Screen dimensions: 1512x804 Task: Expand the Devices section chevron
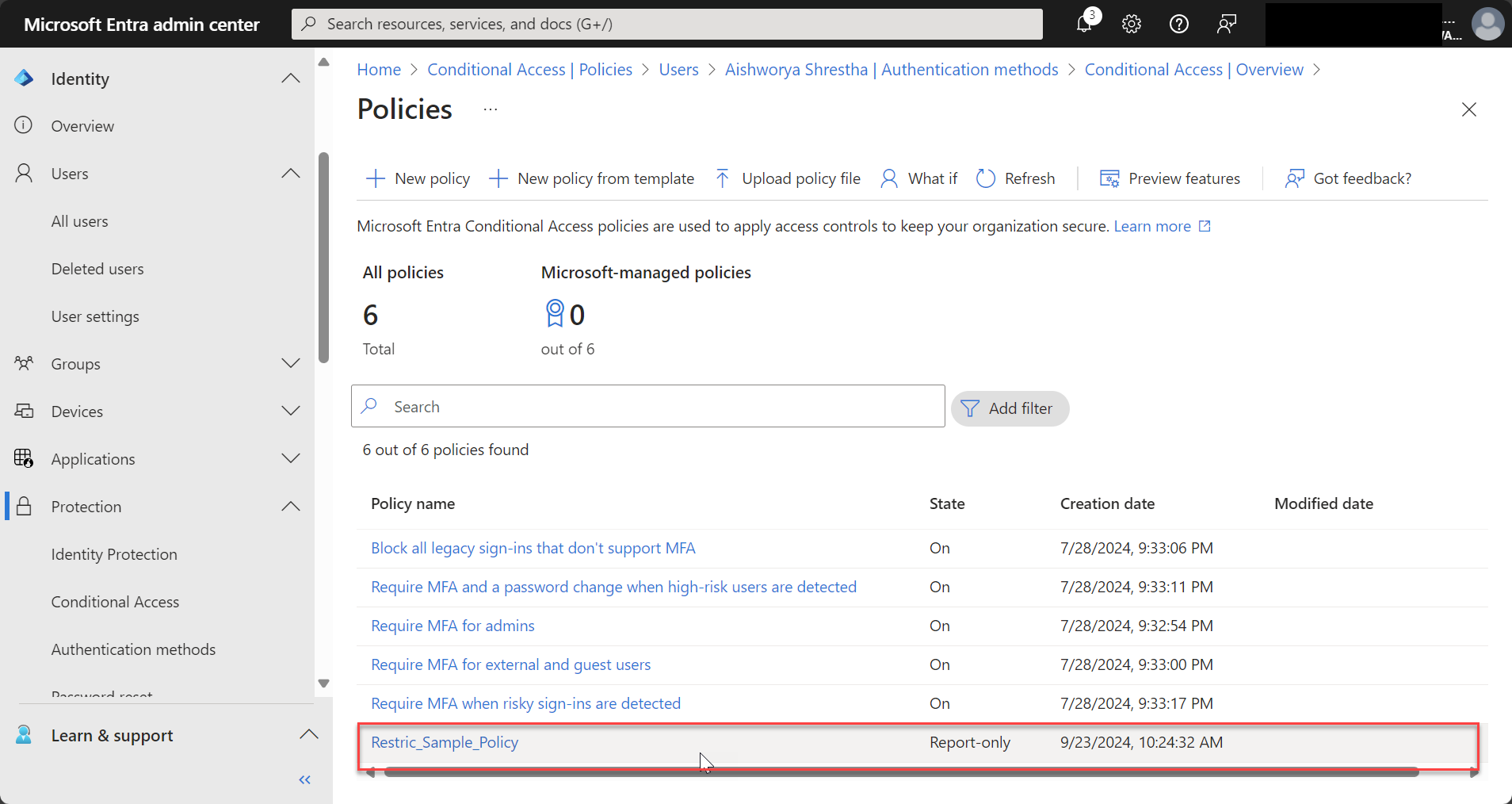291,411
